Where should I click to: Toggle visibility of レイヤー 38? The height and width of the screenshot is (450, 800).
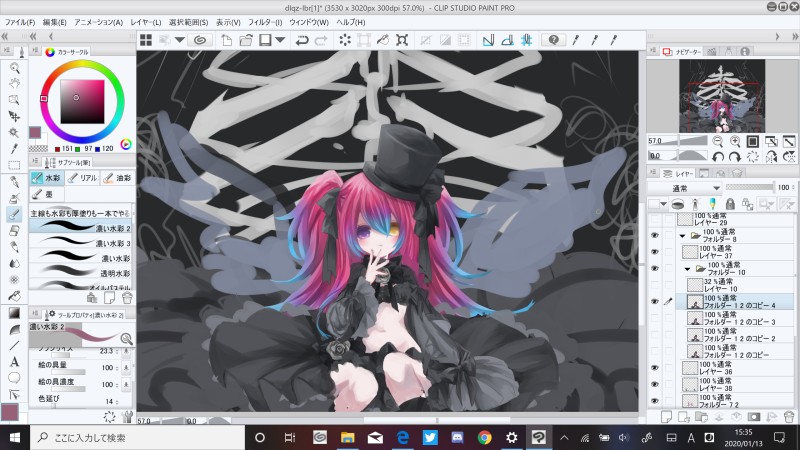point(655,384)
